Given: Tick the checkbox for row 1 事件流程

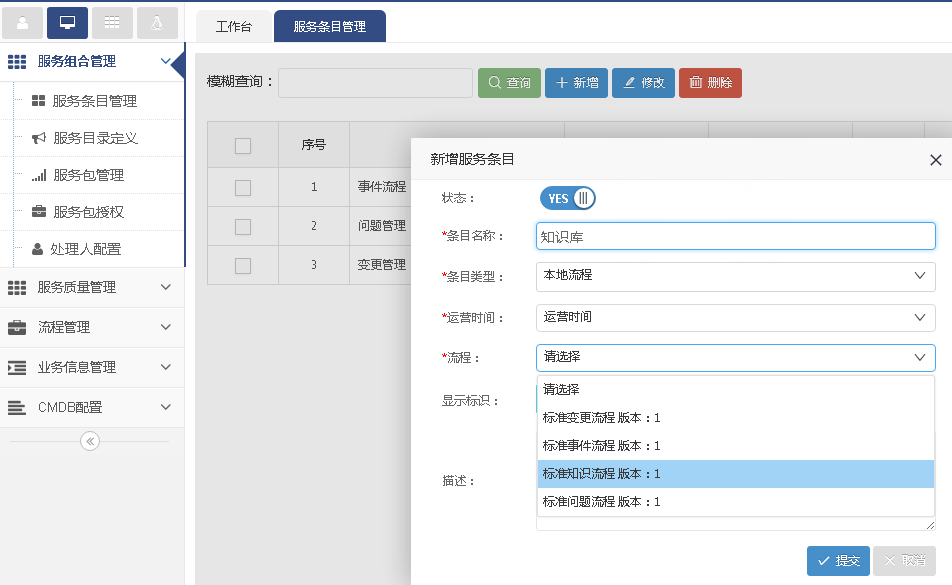Looking at the screenshot, I should pos(243,187).
